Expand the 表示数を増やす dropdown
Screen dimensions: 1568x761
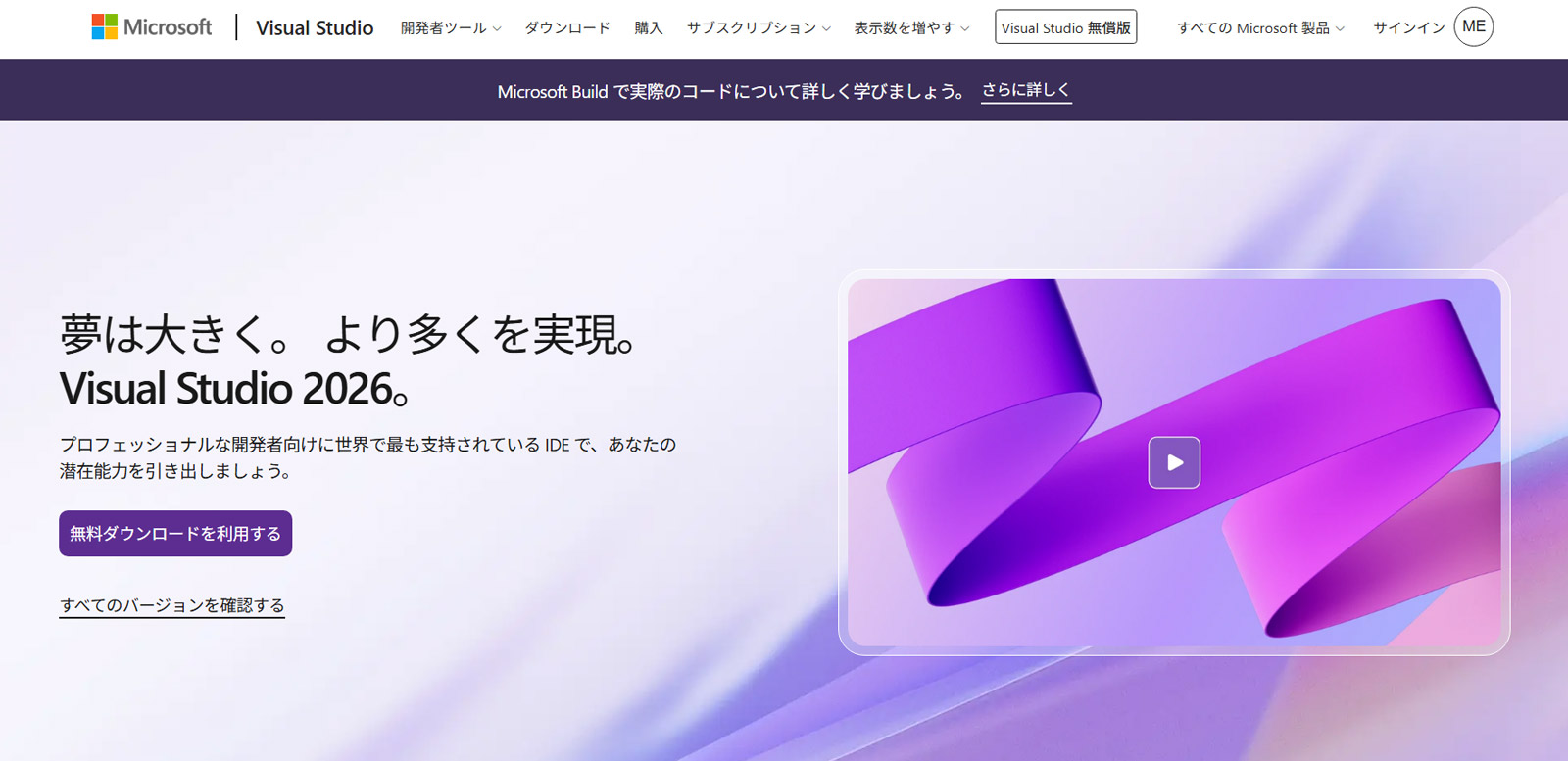[911, 28]
